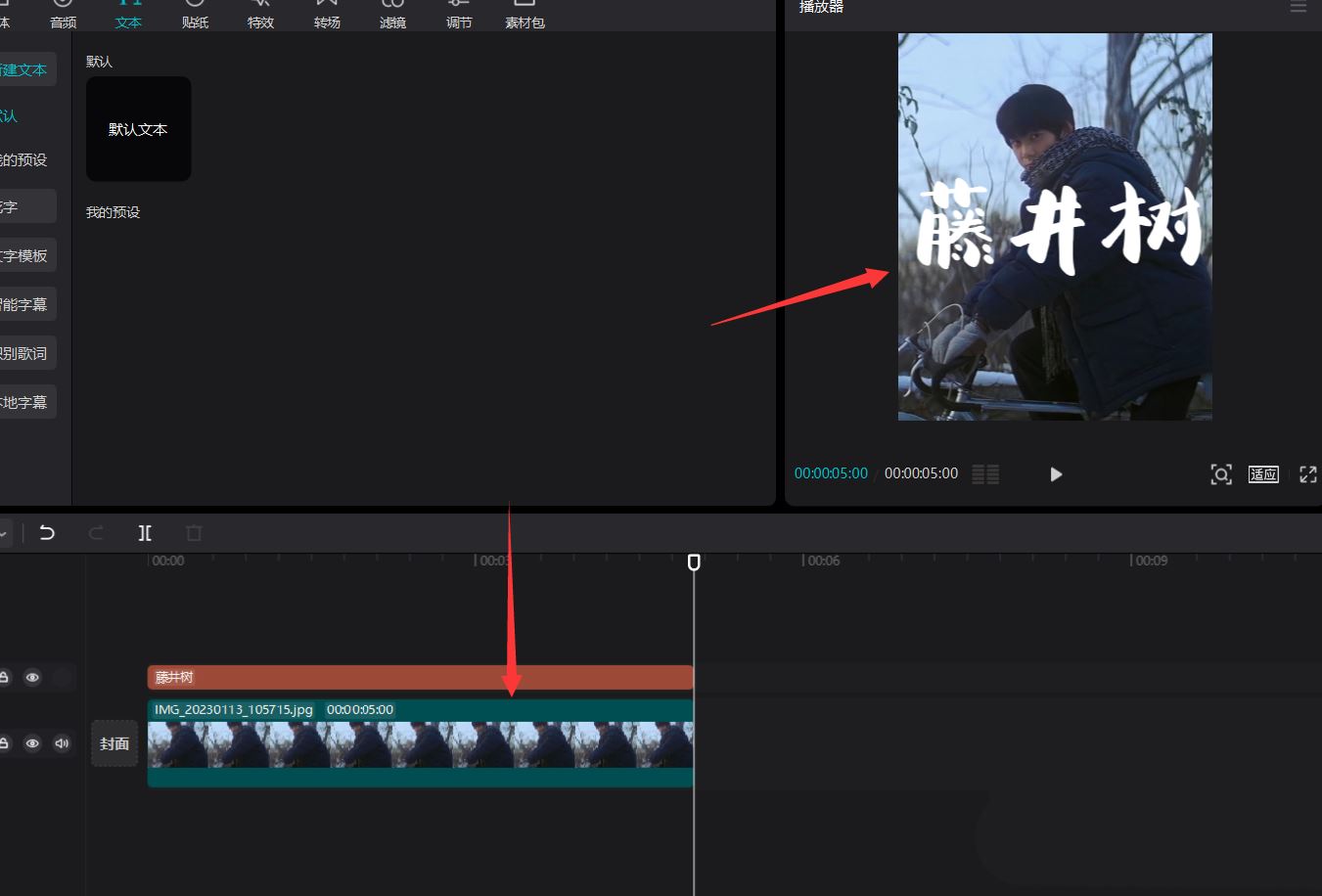Image resolution: width=1322 pixels, height=896 pixels.
Task: Hide the main video track
Action: [32, 743]
